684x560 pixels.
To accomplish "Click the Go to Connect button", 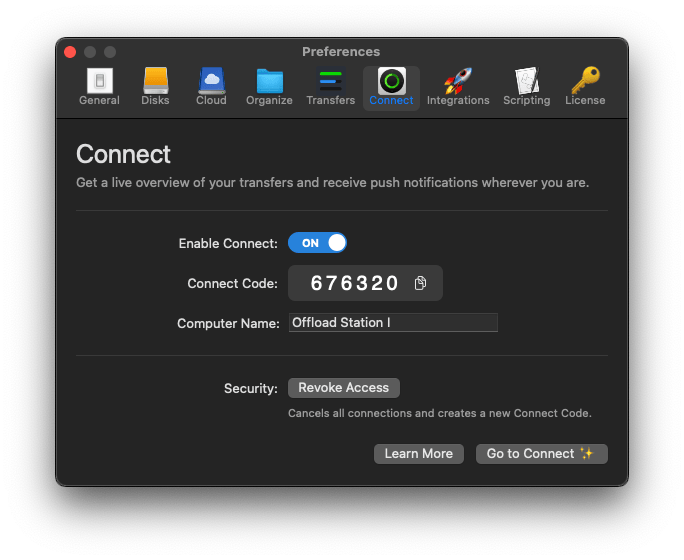I will [x=541, y=454].
